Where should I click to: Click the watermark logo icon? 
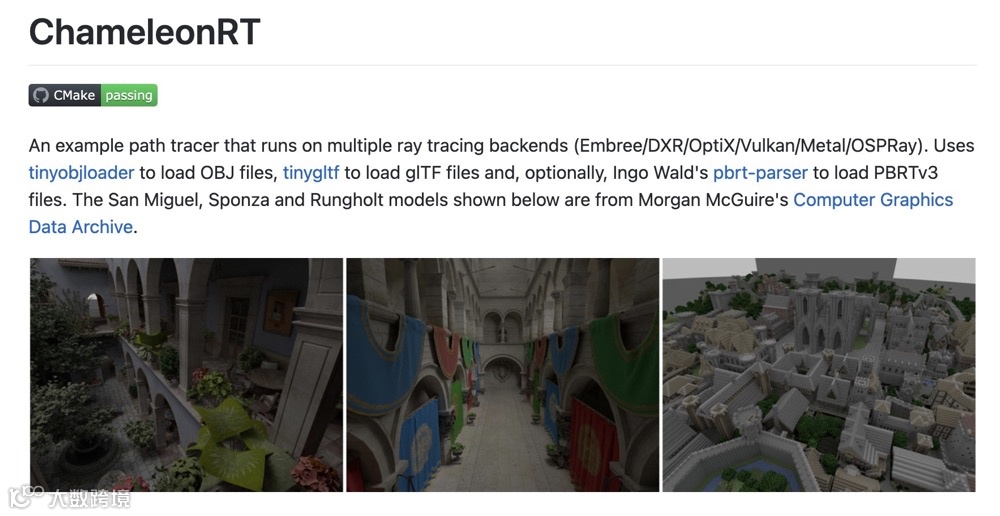click(x=27, y=497)
